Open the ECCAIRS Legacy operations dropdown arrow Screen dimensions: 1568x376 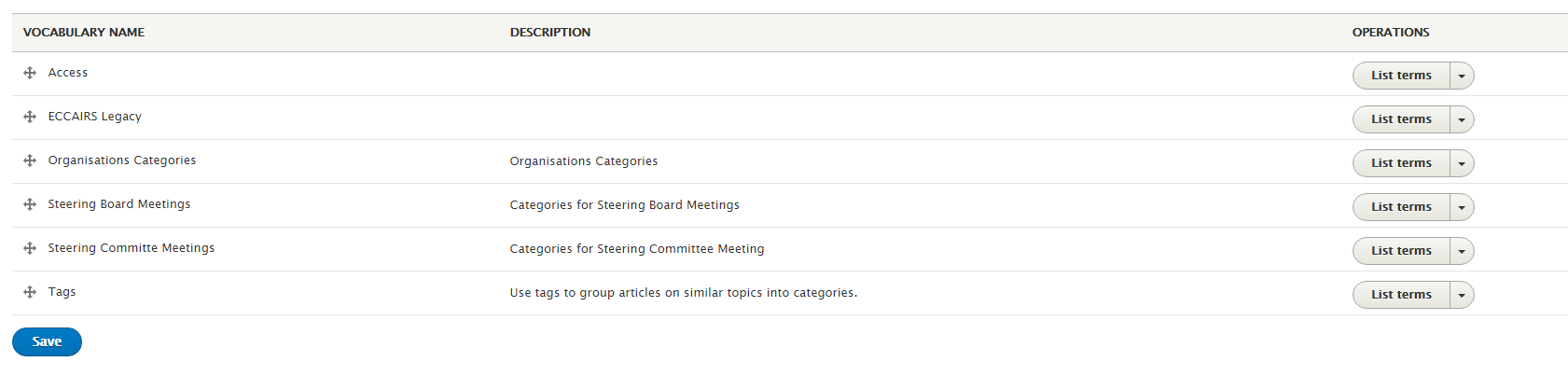click(x=1462, y=119)
